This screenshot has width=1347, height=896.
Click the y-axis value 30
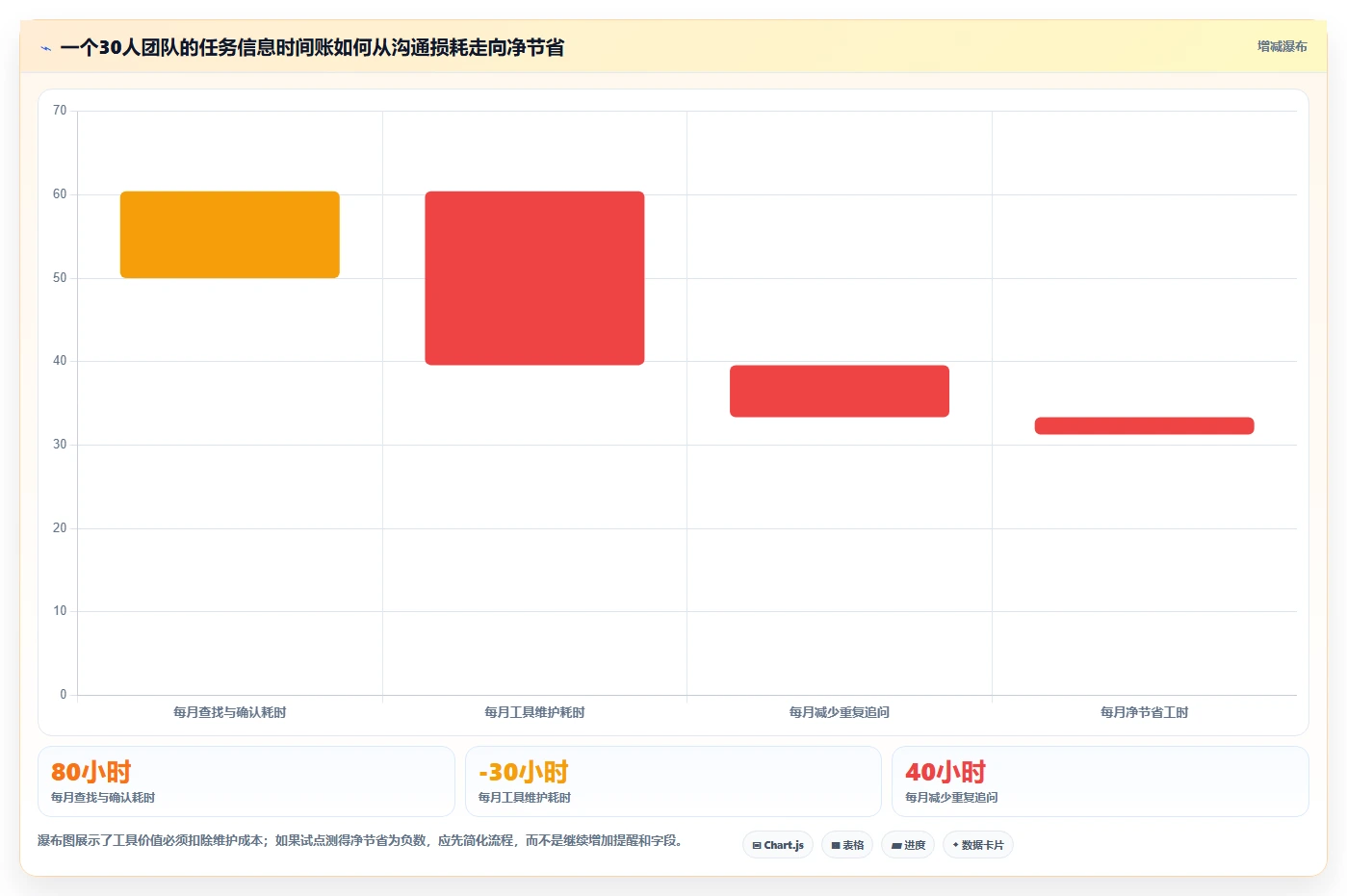coord(60,445)
